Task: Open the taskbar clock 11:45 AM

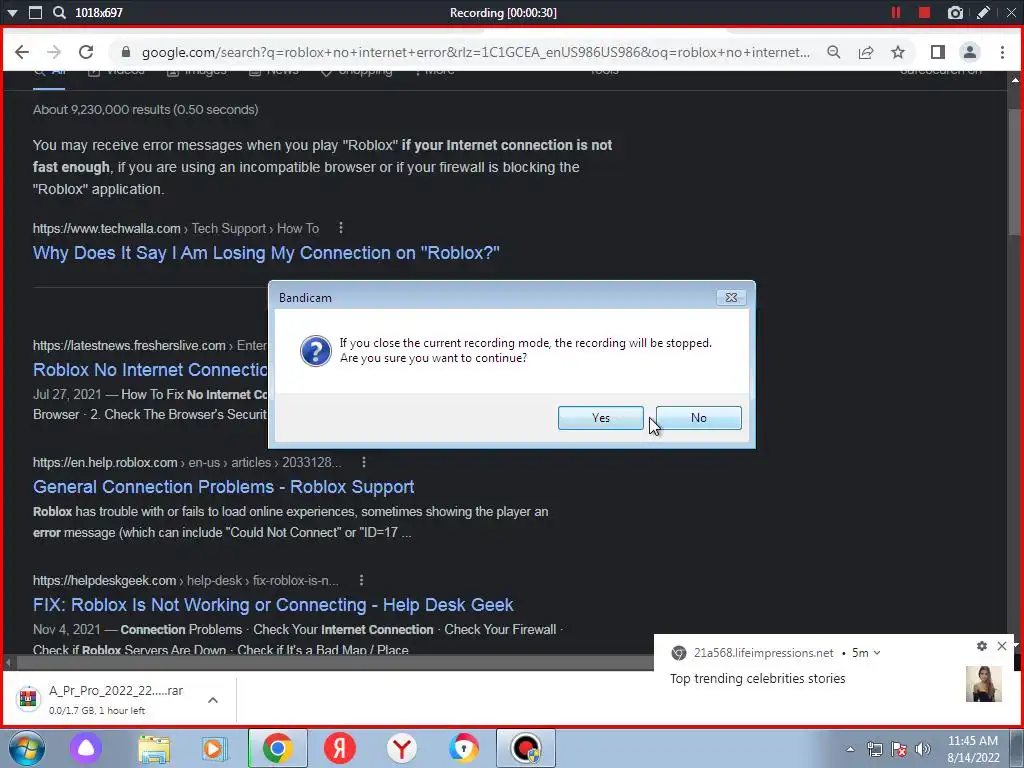Action: [973, 749]
